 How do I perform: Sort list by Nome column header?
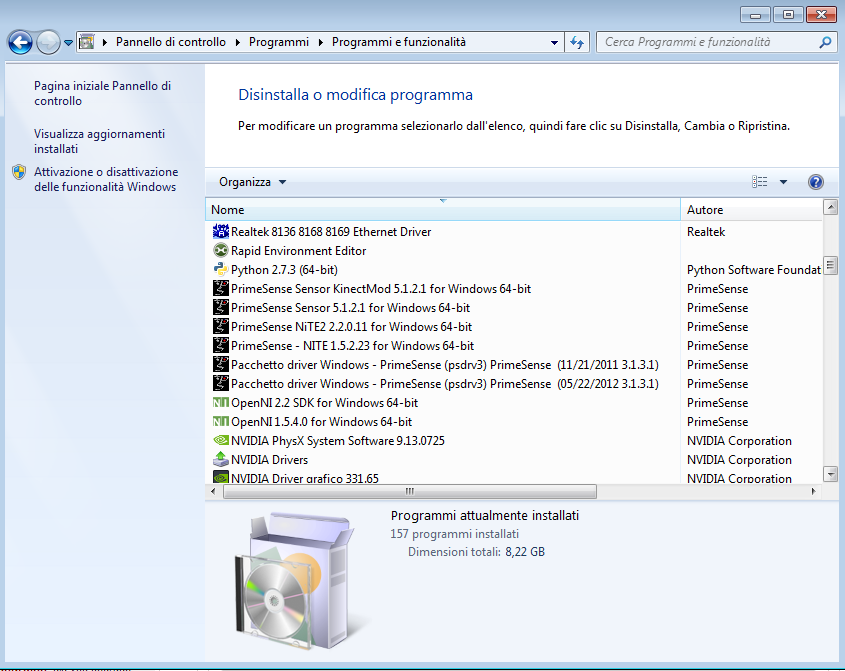click(443, 210)
